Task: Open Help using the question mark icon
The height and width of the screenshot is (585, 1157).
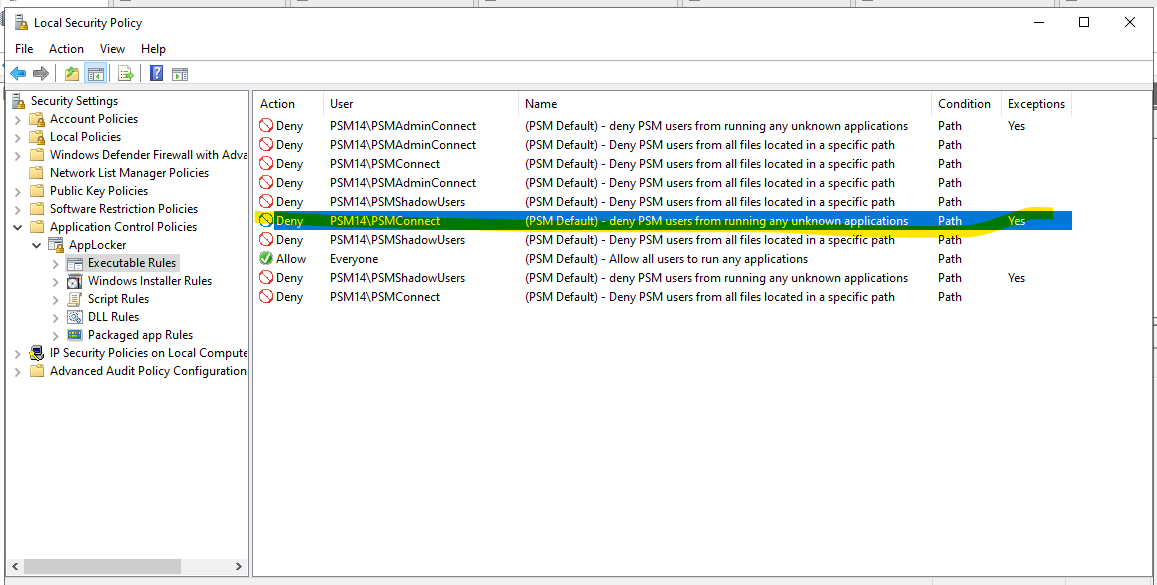Action: (x=156, y=72)
